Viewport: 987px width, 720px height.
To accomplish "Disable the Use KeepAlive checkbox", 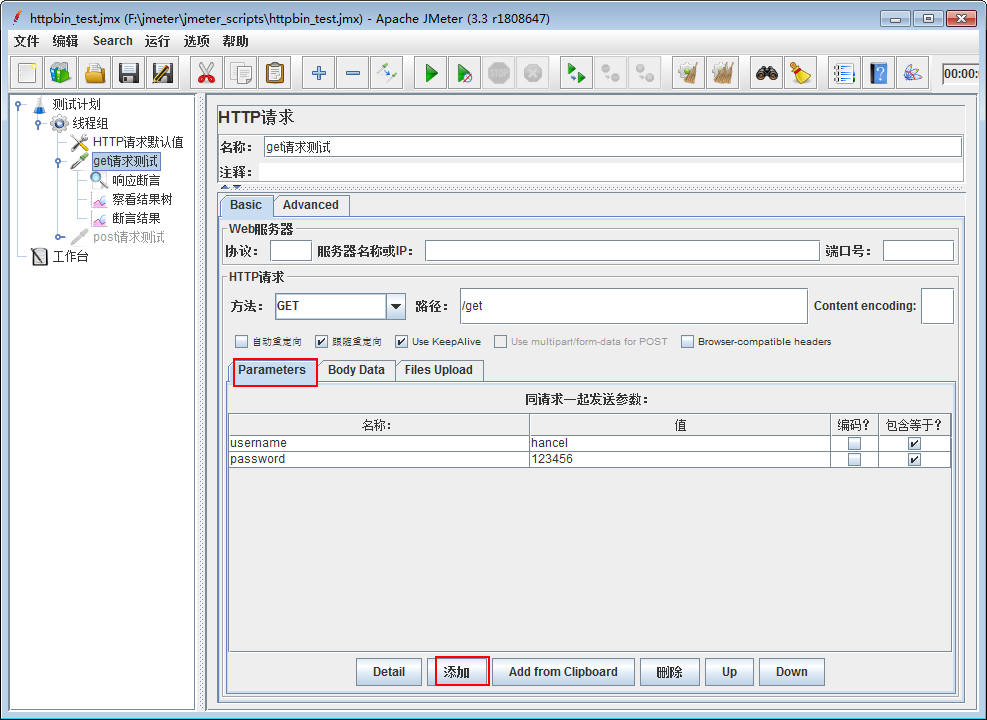I will click(x=401, y=342).
